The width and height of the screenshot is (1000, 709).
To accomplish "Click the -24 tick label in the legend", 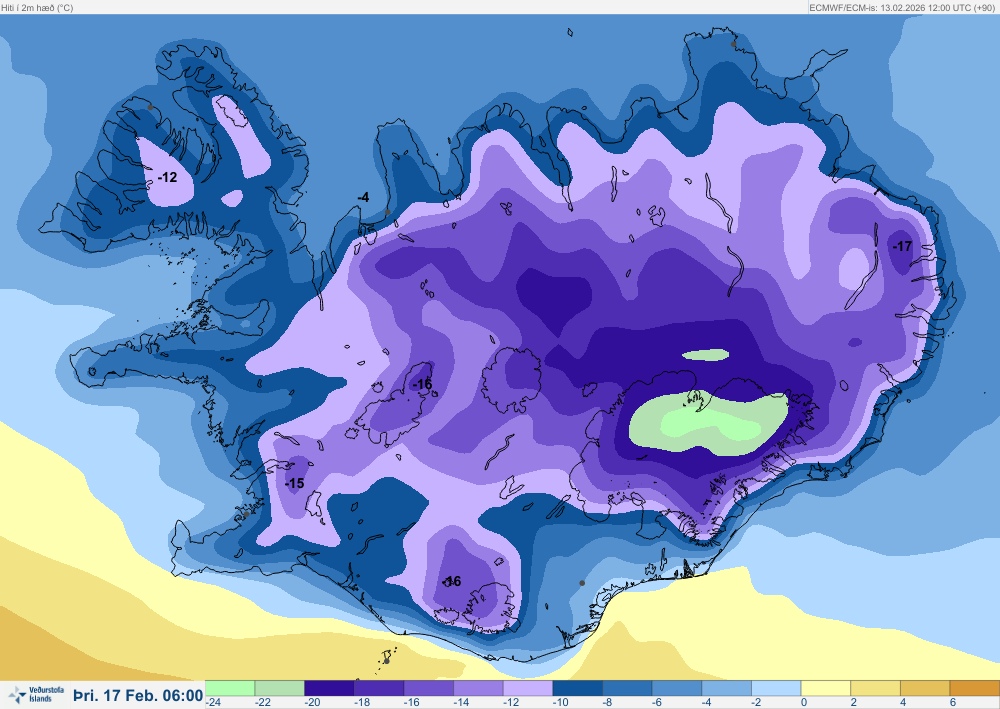I will [x=213, y=702].
